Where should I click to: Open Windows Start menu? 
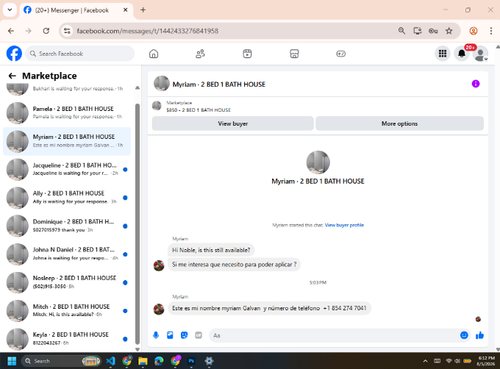(12, 361)
